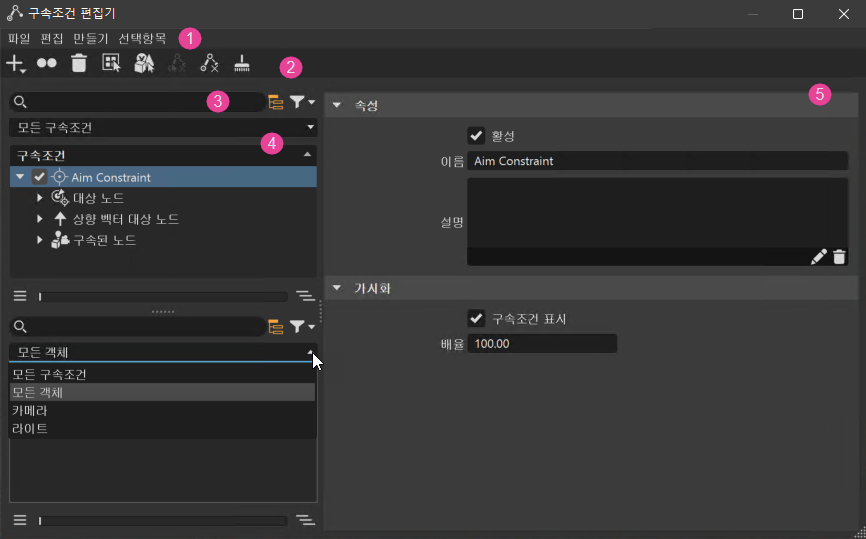Screen dimensions: 866x539
Task: Adjust the slider below the constraint tree
Action: [163, 297]
